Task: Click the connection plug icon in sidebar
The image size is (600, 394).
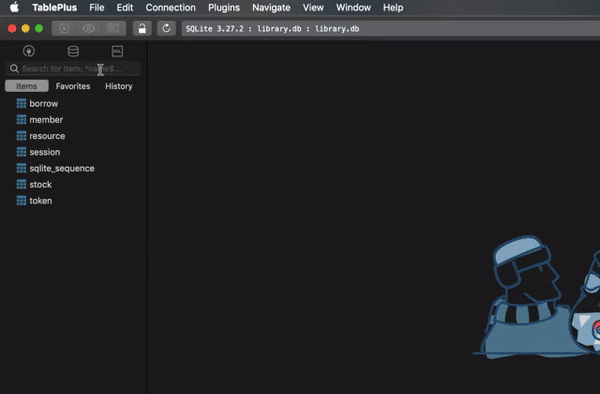Action: 29,51
